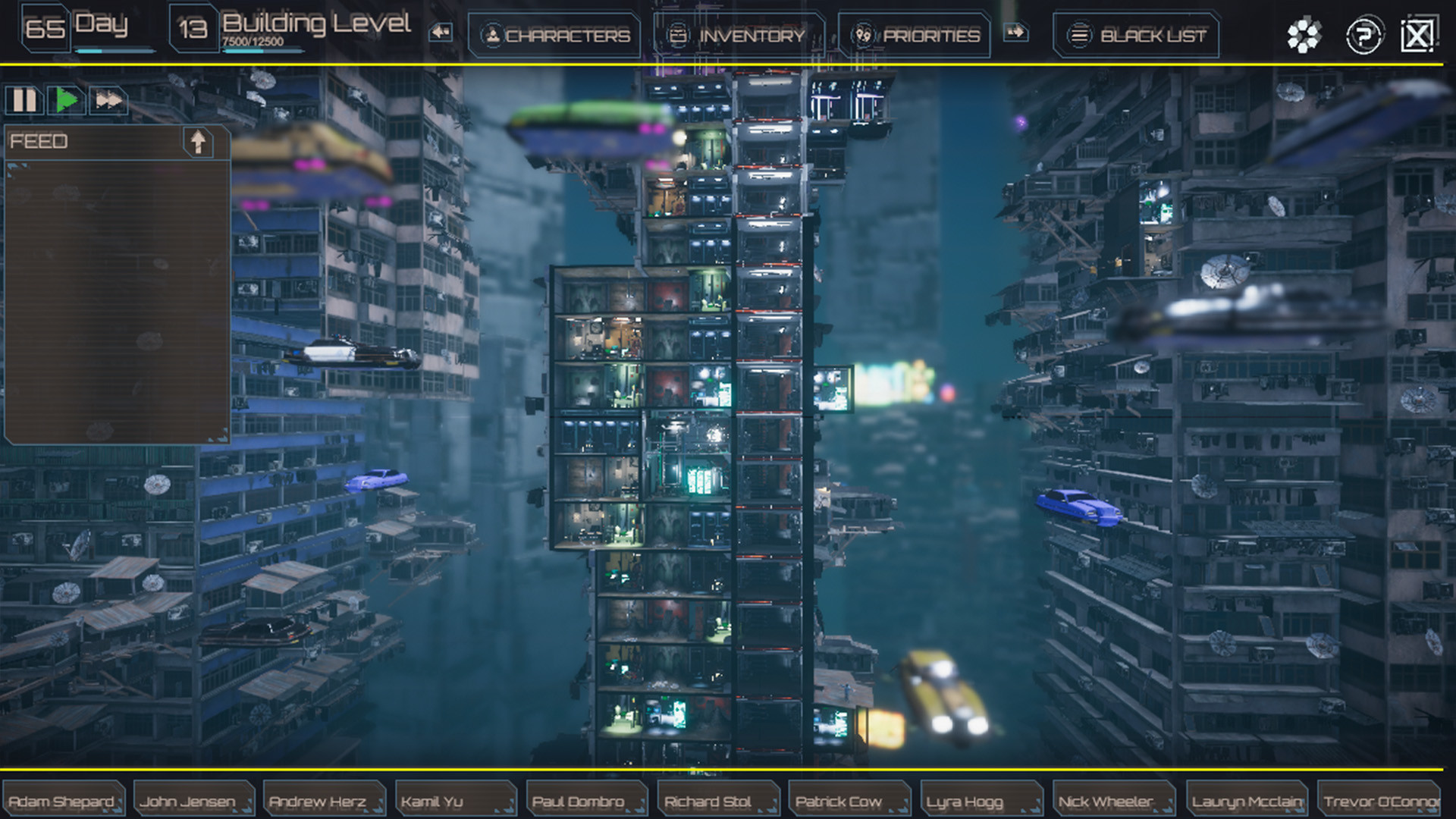The height and width of the screenshot is (819, 1456).
Task: Pause the game simulation
Action: 24,100
